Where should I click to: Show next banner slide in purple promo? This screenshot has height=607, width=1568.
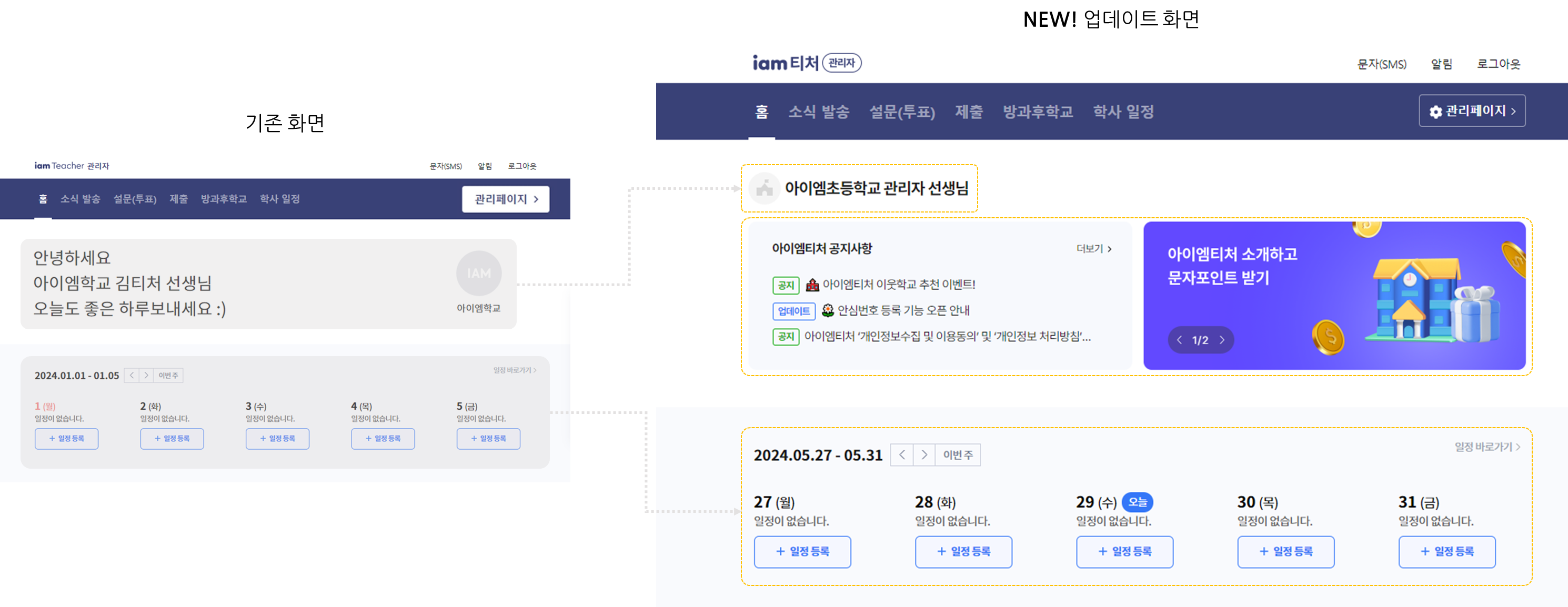(x=1222, y=340)
